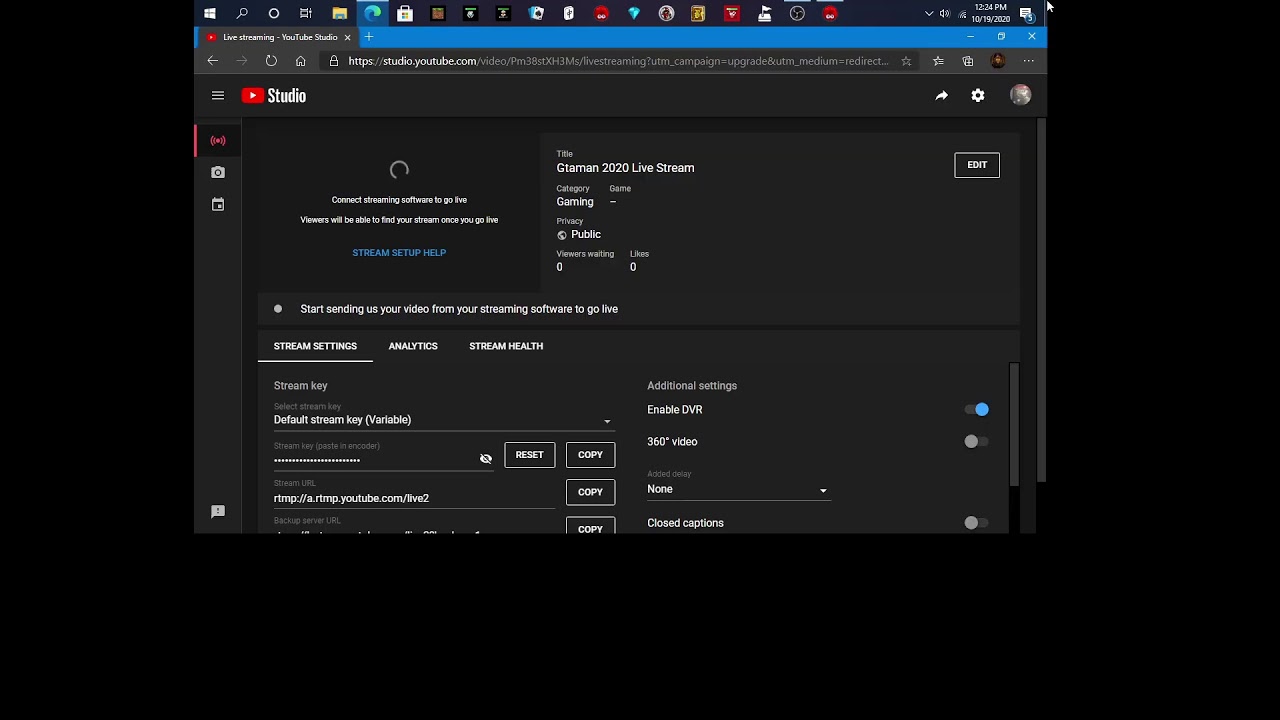Open the Stream Setup Help link
This screenshot has width=1280, height=720.
tap(399, 253)
